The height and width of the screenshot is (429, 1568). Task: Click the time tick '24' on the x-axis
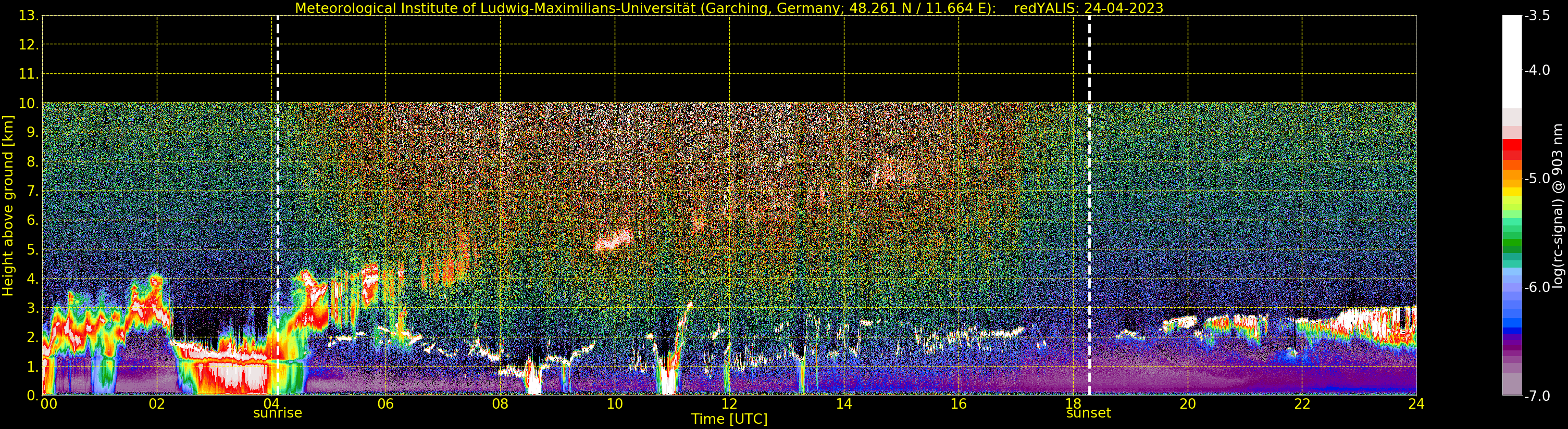1416,404
